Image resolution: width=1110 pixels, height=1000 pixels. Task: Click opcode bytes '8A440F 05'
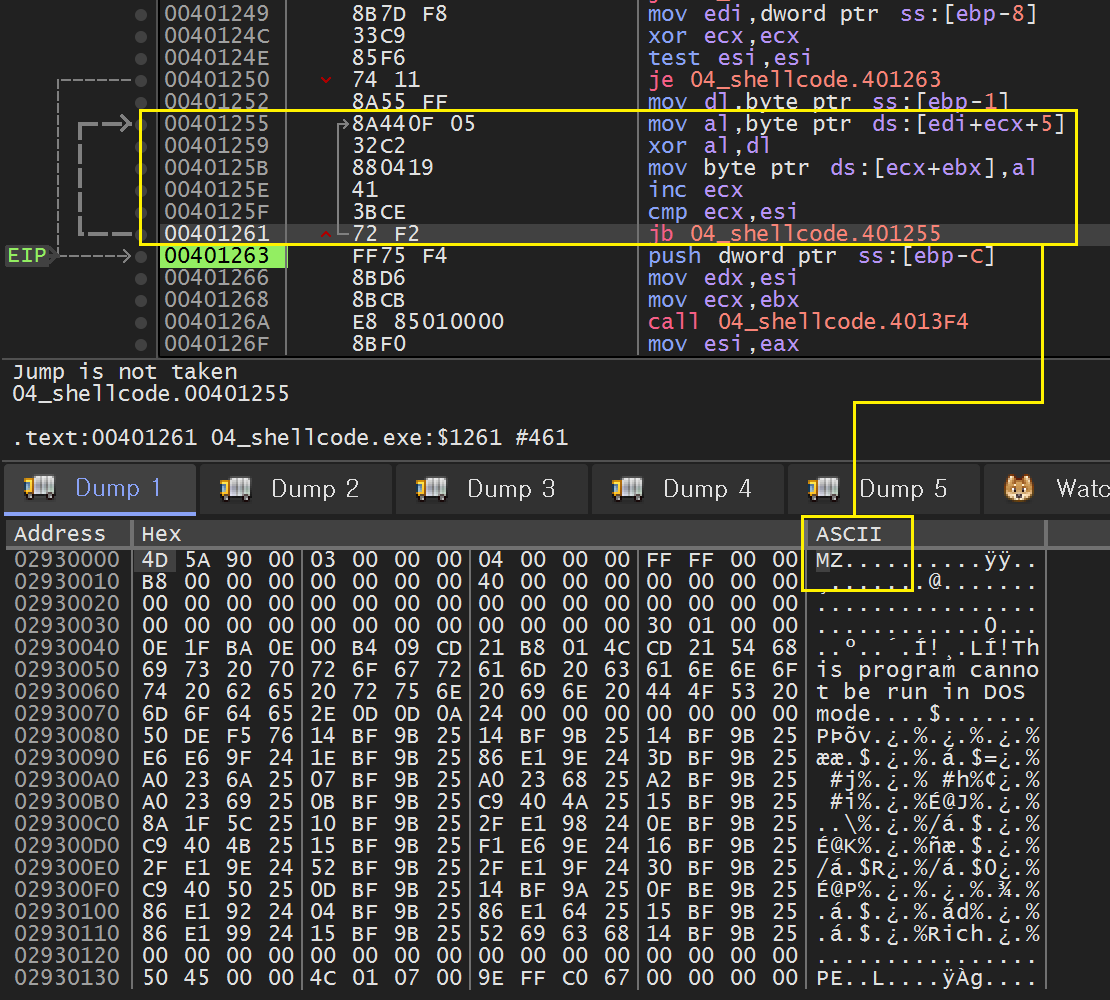414,124
